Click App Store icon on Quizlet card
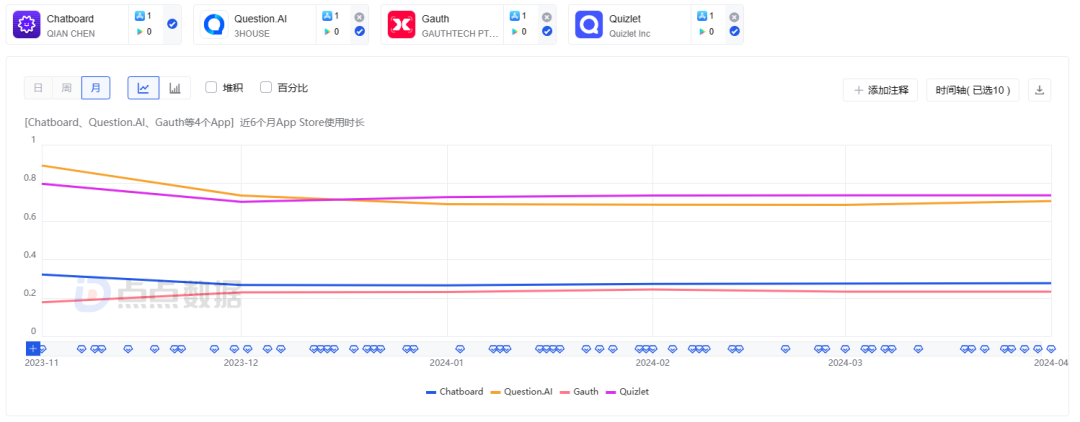Viewport: 1080px width, 422px height. [702, 16]
